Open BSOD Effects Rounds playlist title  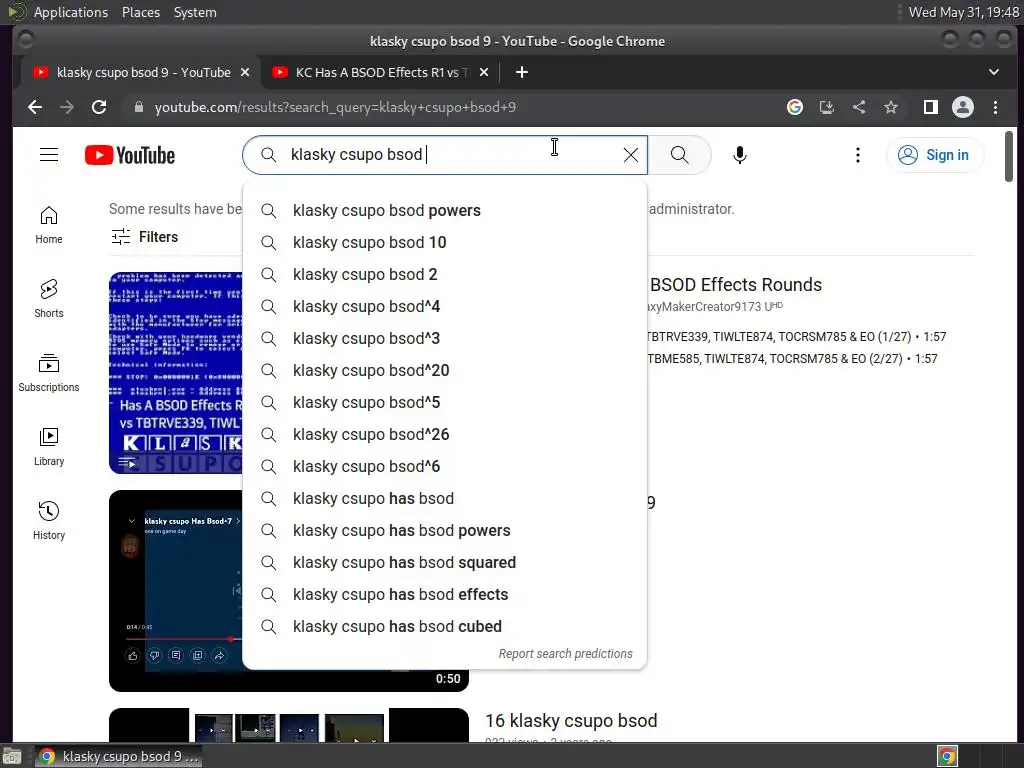[735, 285]
